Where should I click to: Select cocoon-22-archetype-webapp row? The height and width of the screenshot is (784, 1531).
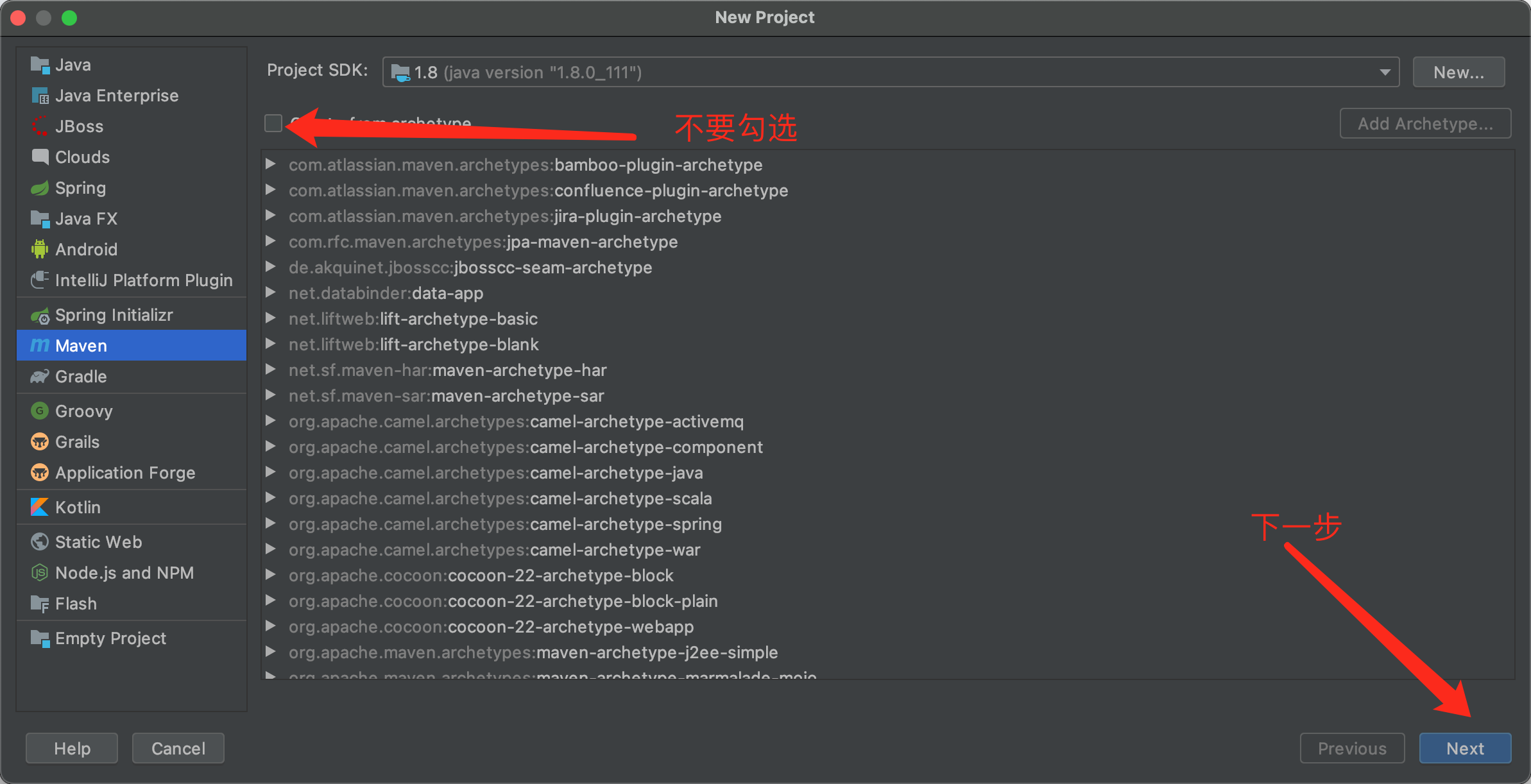(887, 627)
